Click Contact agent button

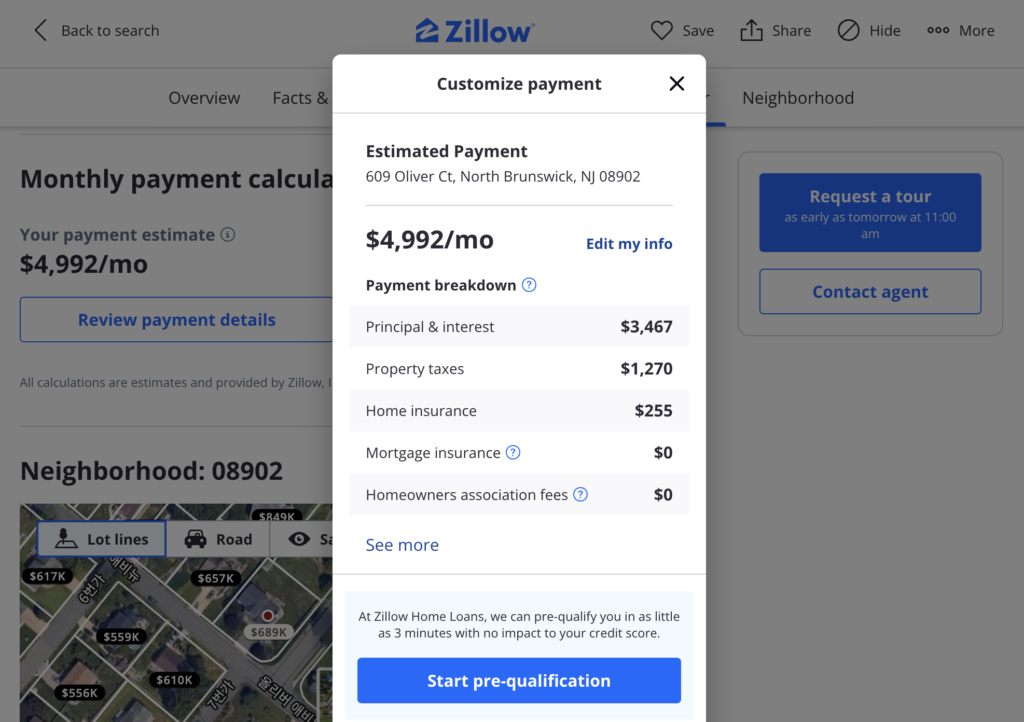[x=870, y=292]
